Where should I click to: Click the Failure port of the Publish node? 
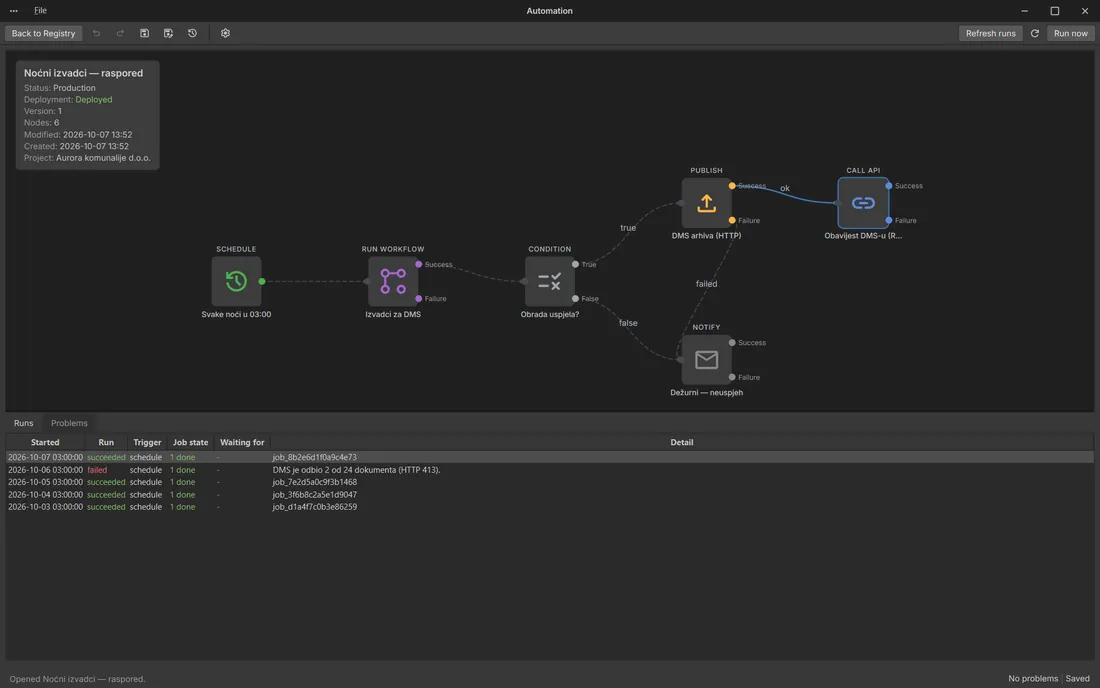732,220
